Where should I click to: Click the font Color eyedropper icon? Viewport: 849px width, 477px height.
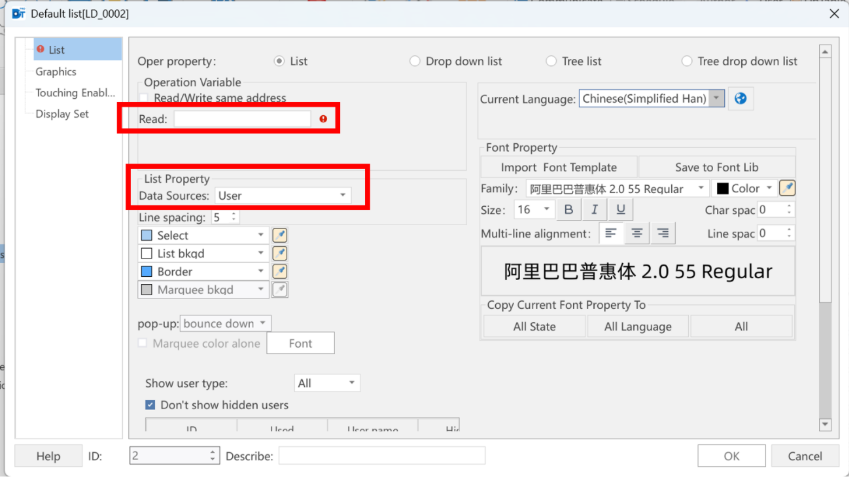[787, 188]
